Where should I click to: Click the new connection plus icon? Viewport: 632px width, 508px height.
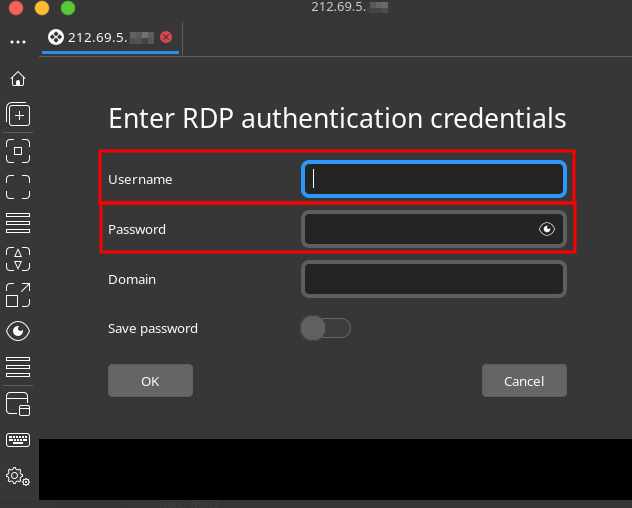point(18,115)
